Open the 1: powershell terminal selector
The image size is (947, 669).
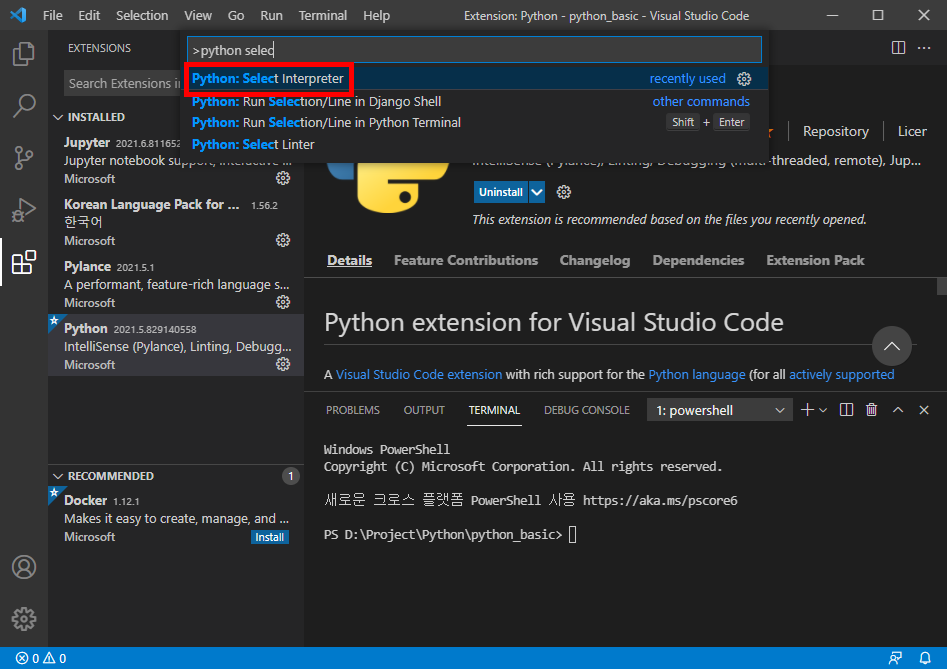(x=719, y=411)
